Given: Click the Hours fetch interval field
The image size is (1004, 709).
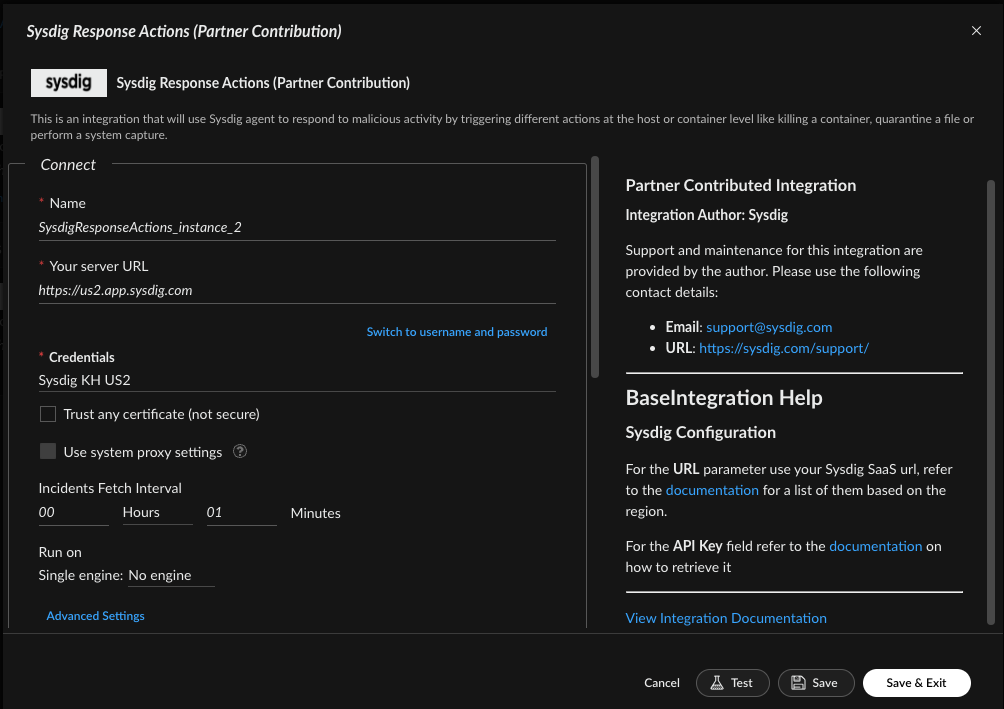Looking at the screenshot, I should (x=73, y=512).
